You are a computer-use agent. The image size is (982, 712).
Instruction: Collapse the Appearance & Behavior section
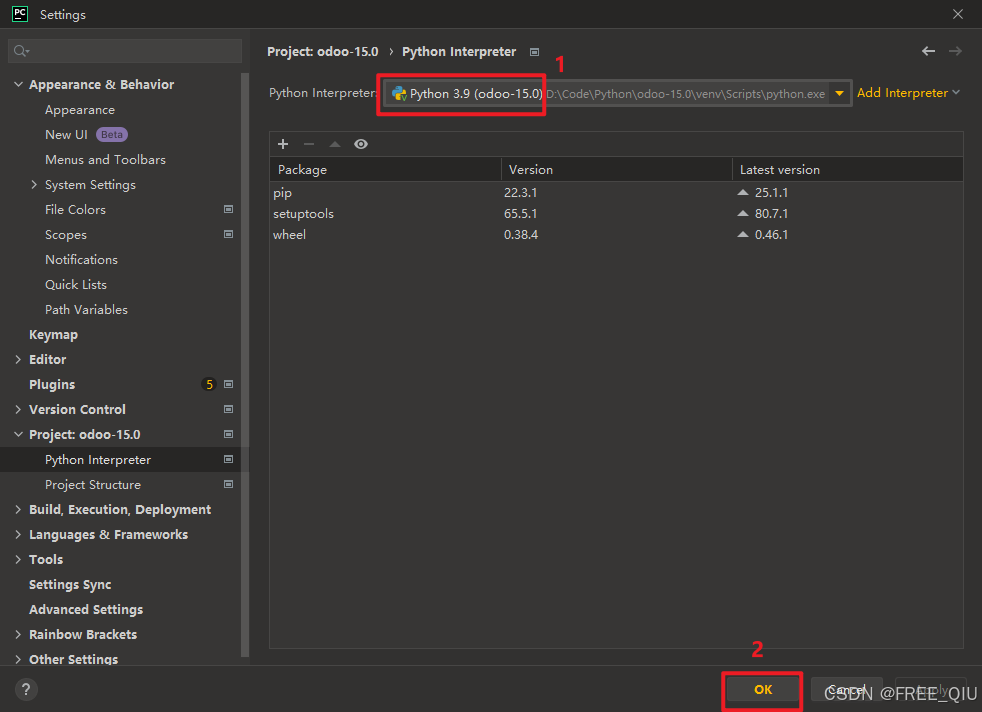tap(18, 84)
